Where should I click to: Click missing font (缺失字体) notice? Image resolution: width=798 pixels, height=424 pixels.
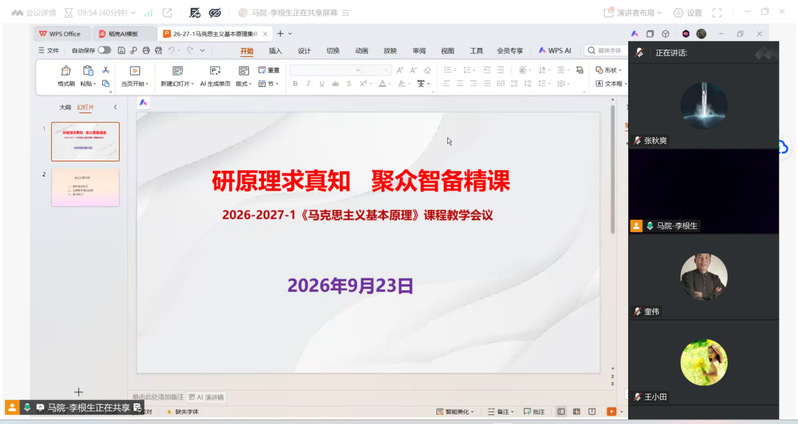tap(183, 411)
